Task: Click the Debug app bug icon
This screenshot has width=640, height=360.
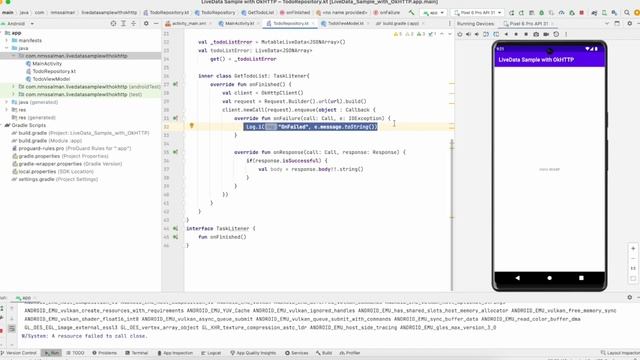Action: click(x=542, y=13)
